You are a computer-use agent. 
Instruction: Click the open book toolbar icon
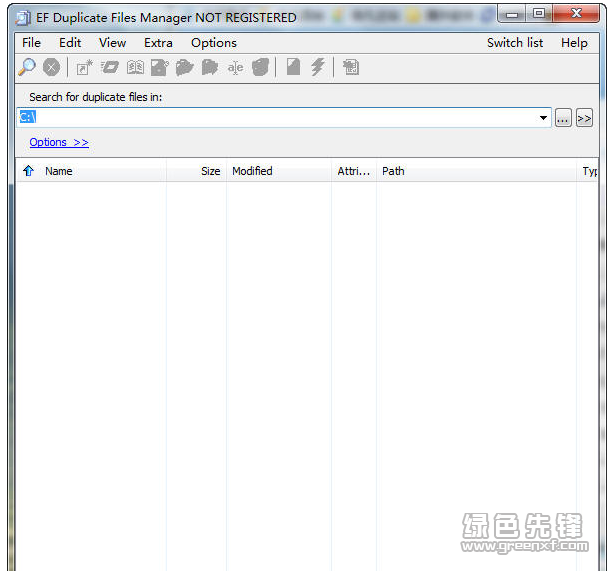[135, 67]
